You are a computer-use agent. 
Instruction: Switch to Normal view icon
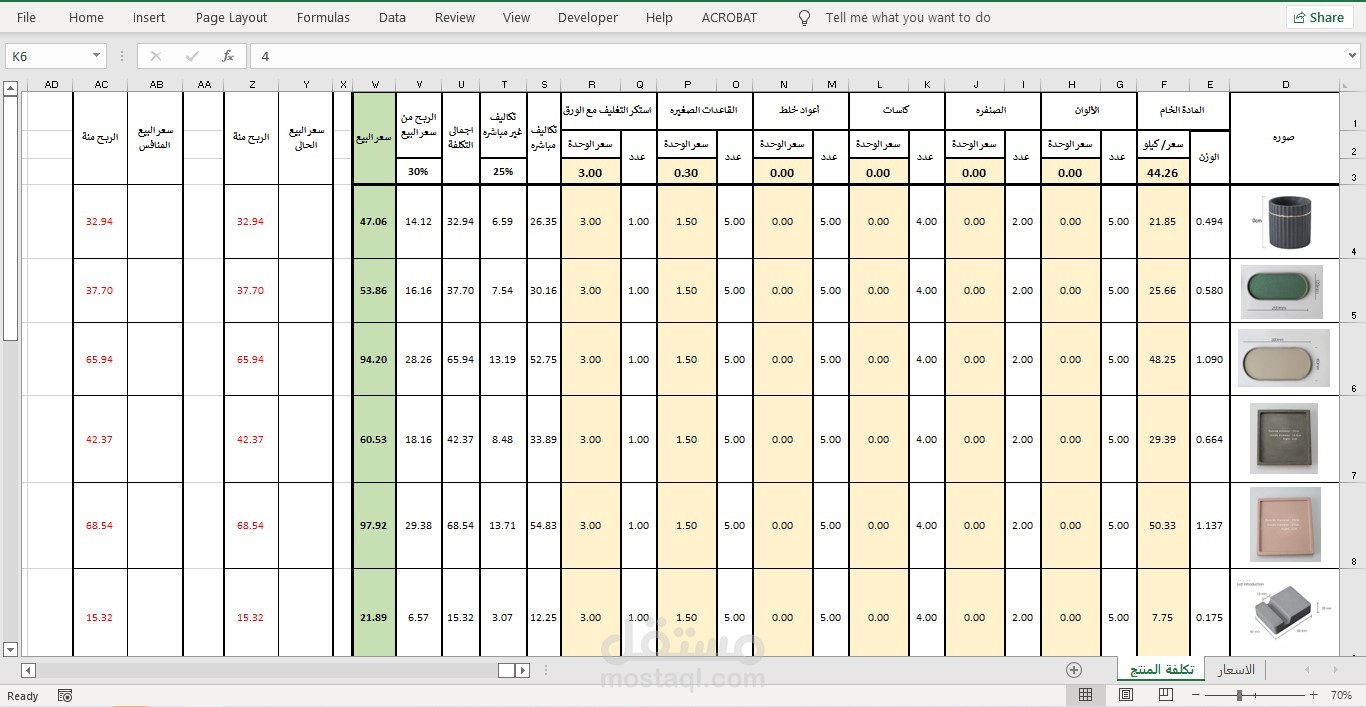coord(1085,695)
